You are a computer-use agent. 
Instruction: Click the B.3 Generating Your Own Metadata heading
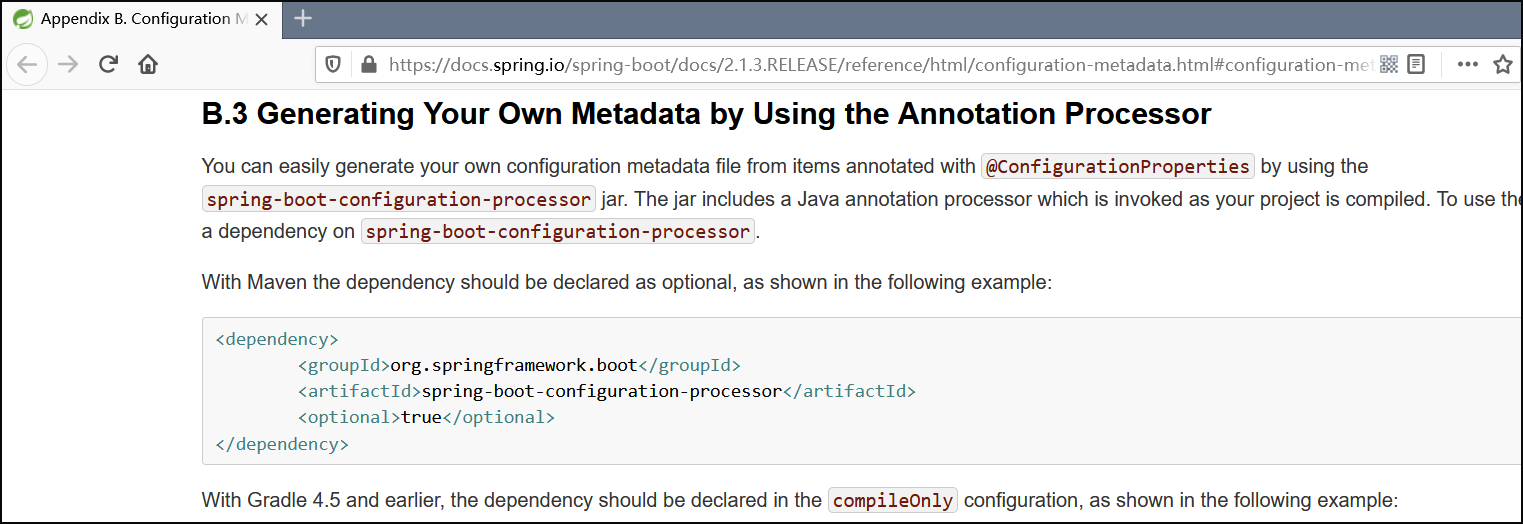click(706, 114)
